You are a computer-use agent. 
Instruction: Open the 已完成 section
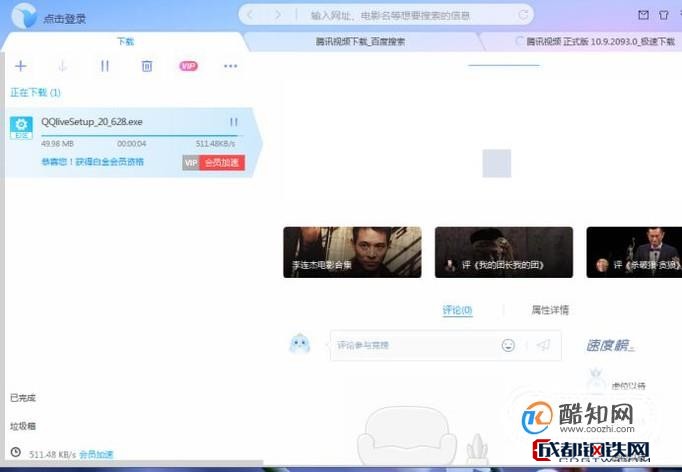click(x=23, y=398)
